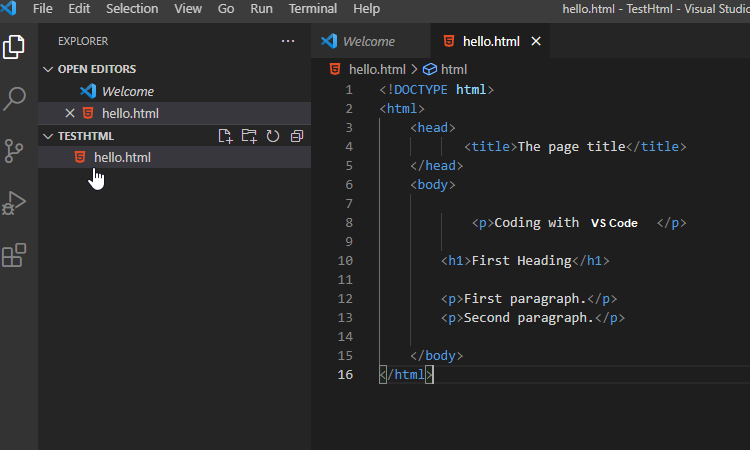Image resolution: width=750 pixels, height=450 pixels.
Task: Open the Terminal menu
Action: pos(313,9)
